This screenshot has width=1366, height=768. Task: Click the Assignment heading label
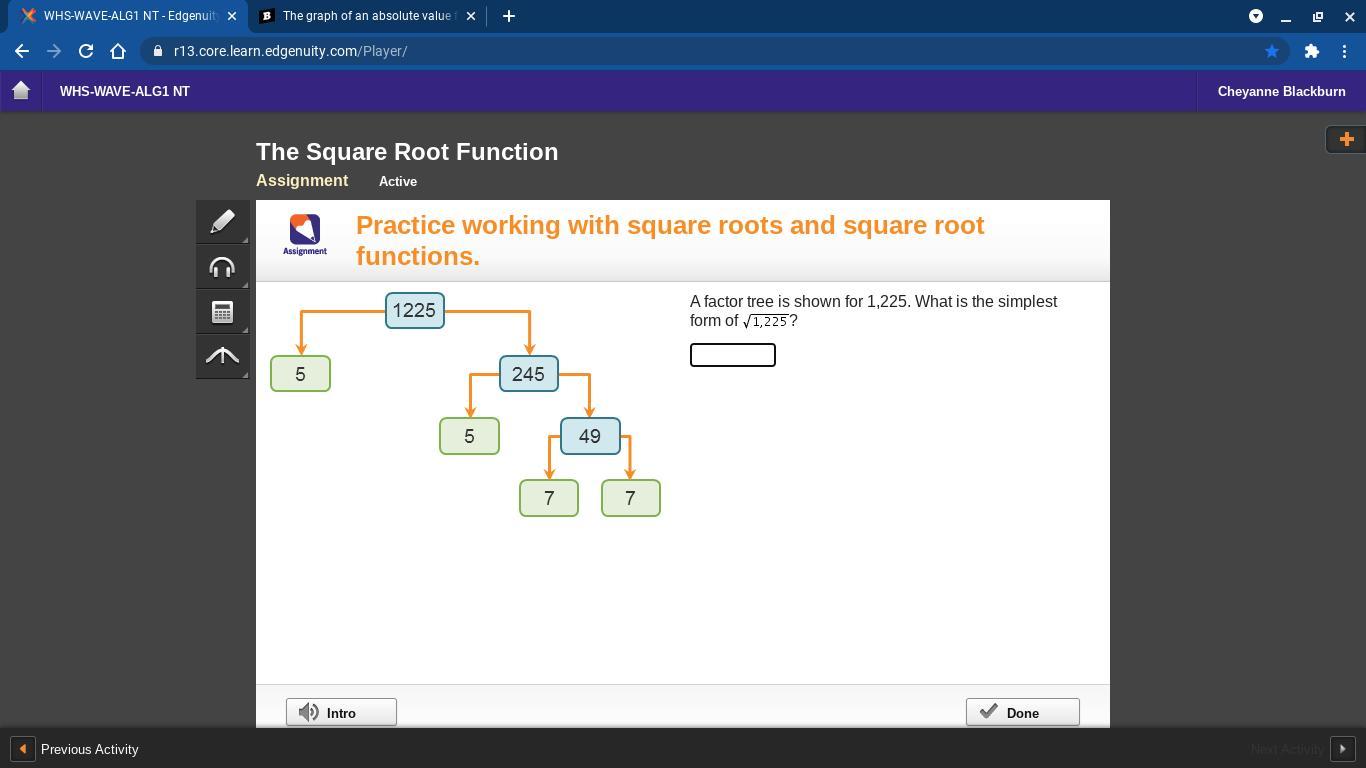302,181
